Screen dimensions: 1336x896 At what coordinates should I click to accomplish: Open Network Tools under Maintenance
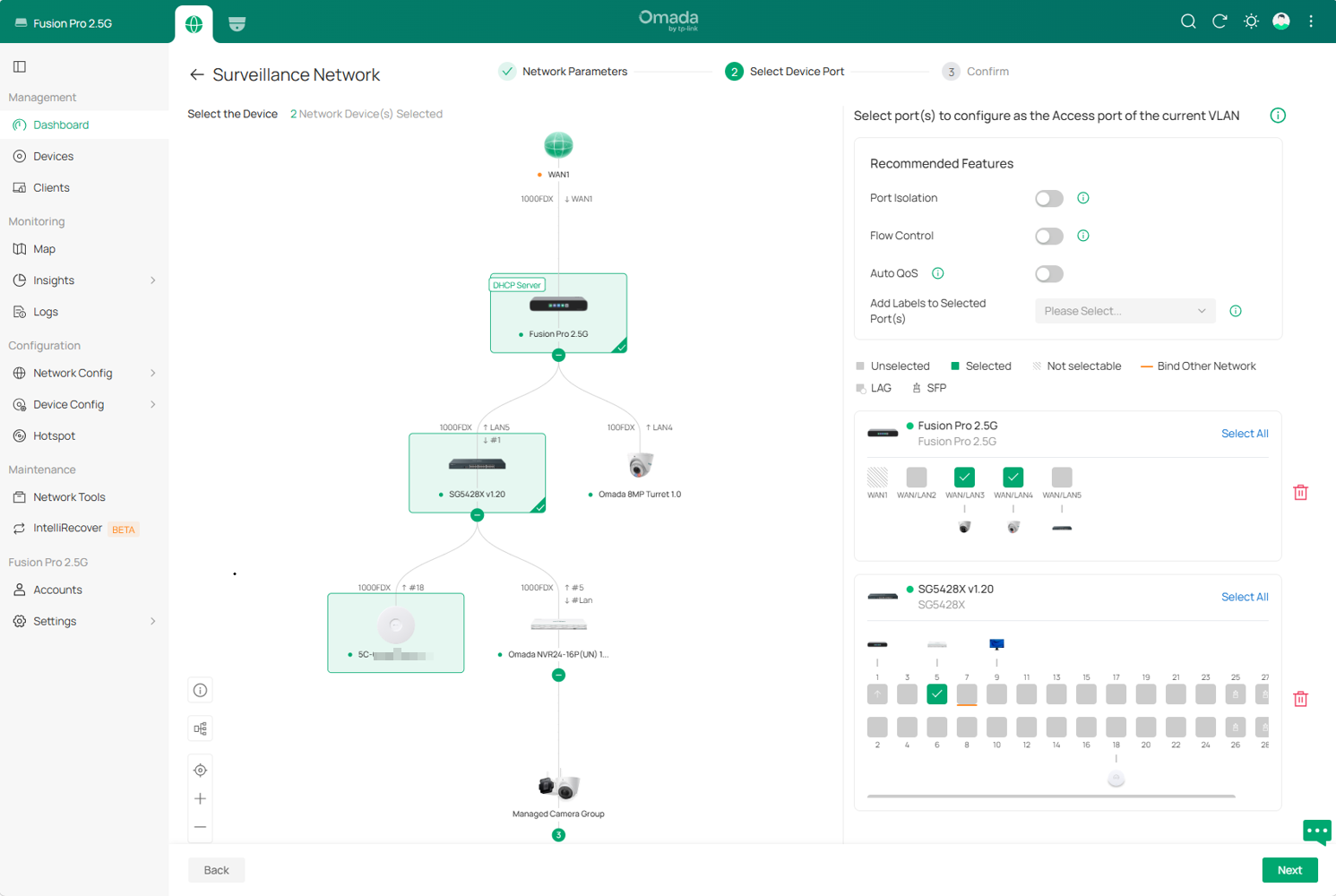(x=84, y=497)
